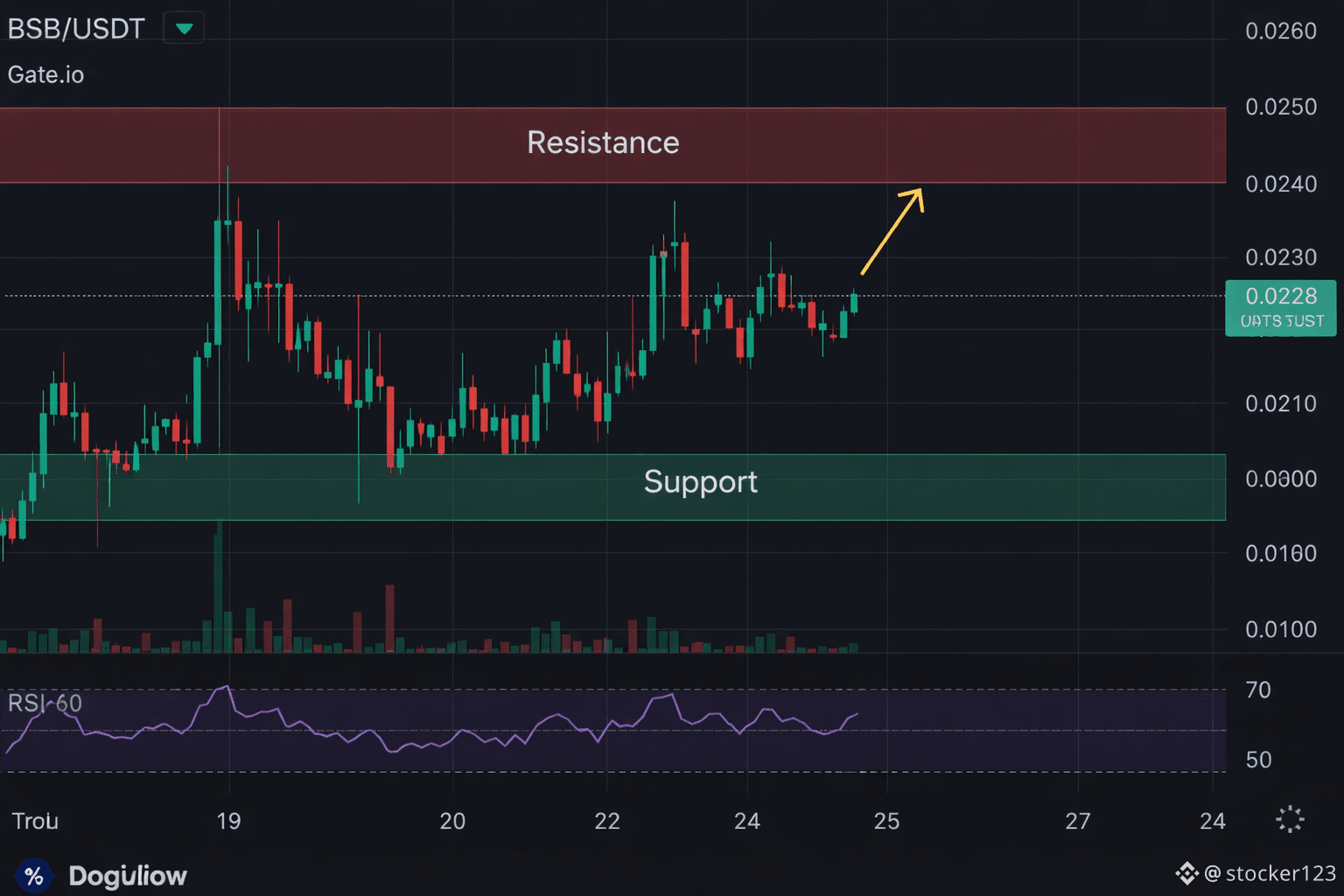1344x896 pixels.
Task: Click the 0.0230 price axis label
Action: pos(1281,257)
